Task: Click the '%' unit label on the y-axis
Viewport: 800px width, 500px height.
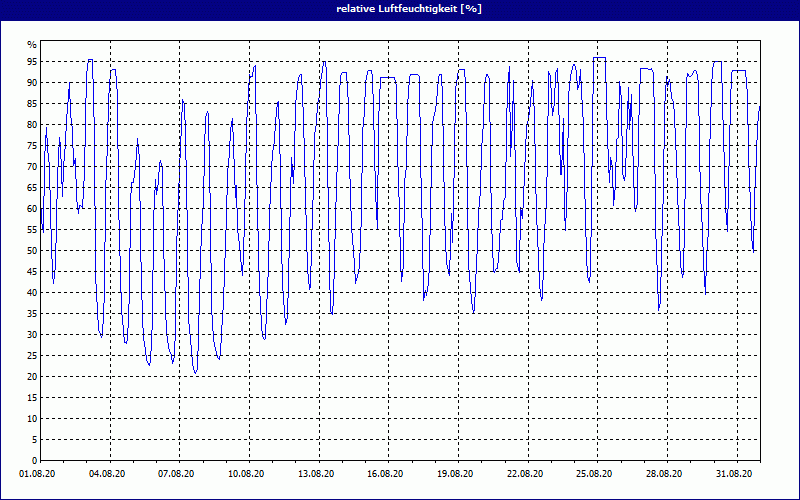Action: click(x=32, y=45)
